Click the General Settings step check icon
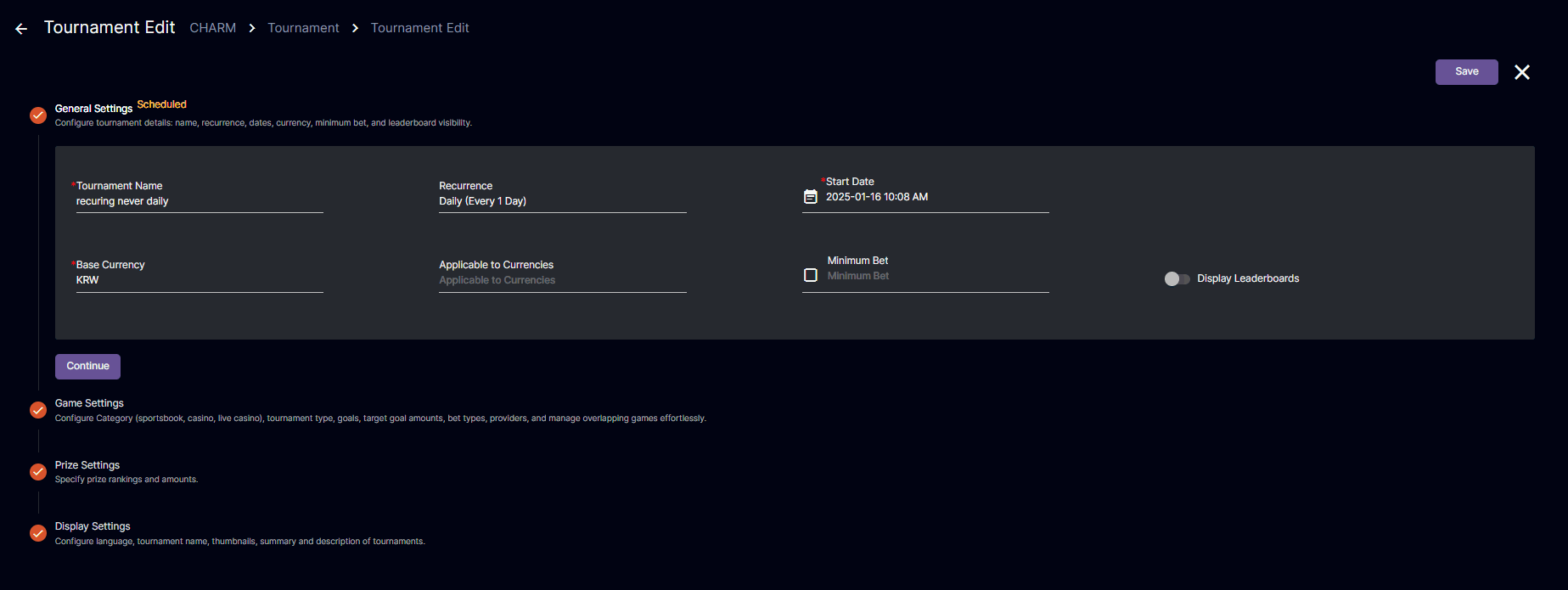The height and width of the screenshot is (590, 1568). pyautogui.click(x=38, y=115)
